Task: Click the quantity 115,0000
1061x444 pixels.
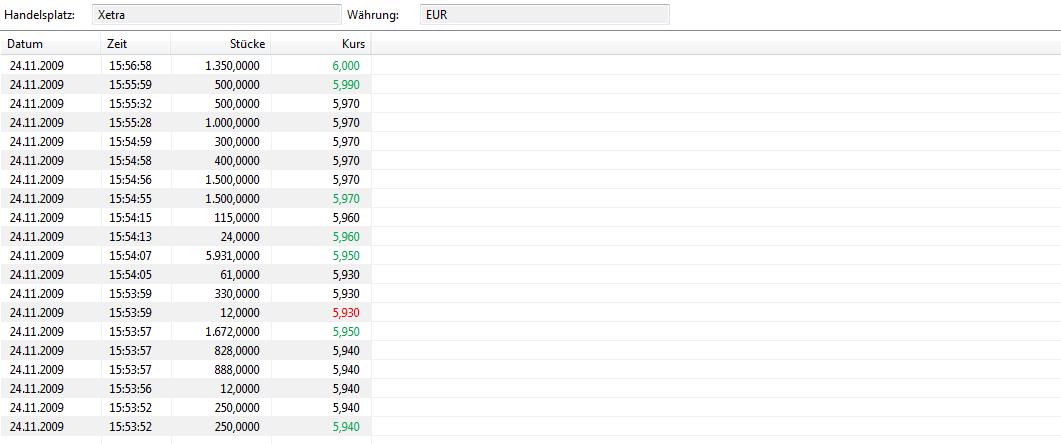Action: click(x=237, y=217)
